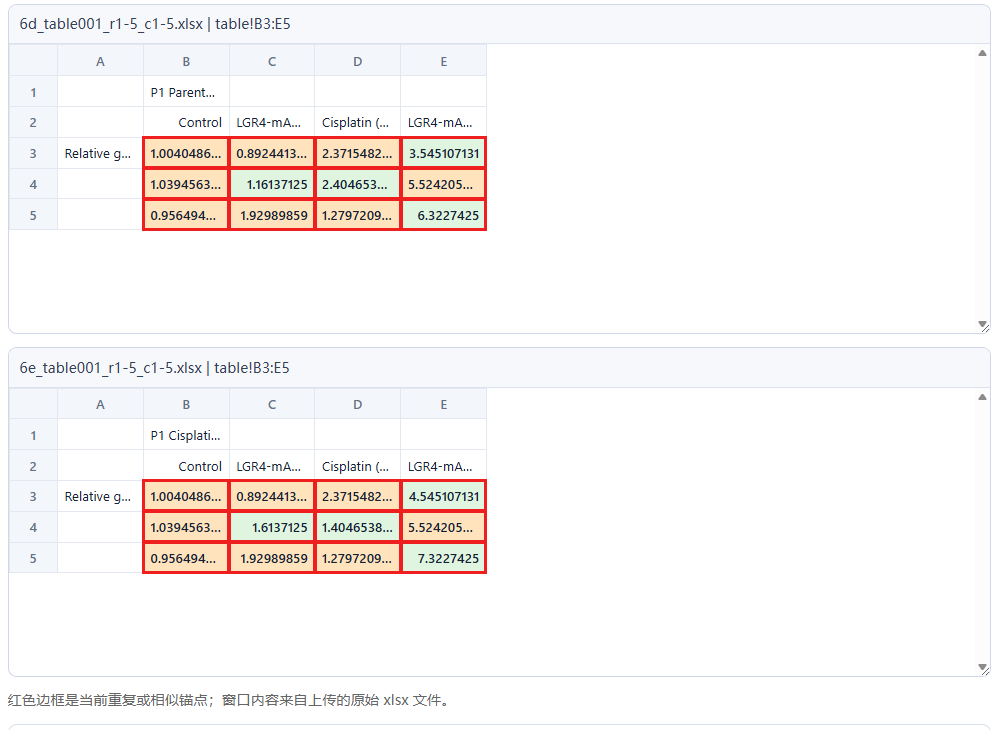This screenshot has height=730, width=1003.
Task: Click 6d_table001_r1-5_c1-5.xlsx panel title
Action: pyautogui.click(x=155, y=24)
